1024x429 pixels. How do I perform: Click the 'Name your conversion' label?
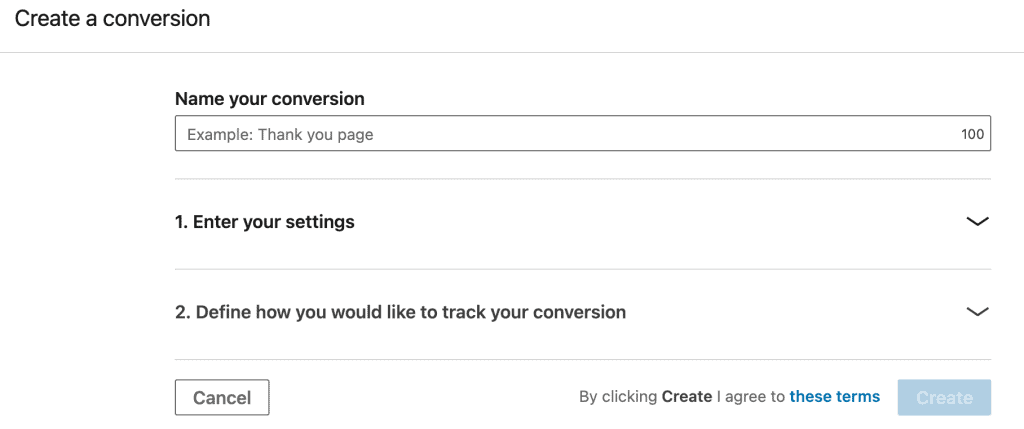click(269, 99)
